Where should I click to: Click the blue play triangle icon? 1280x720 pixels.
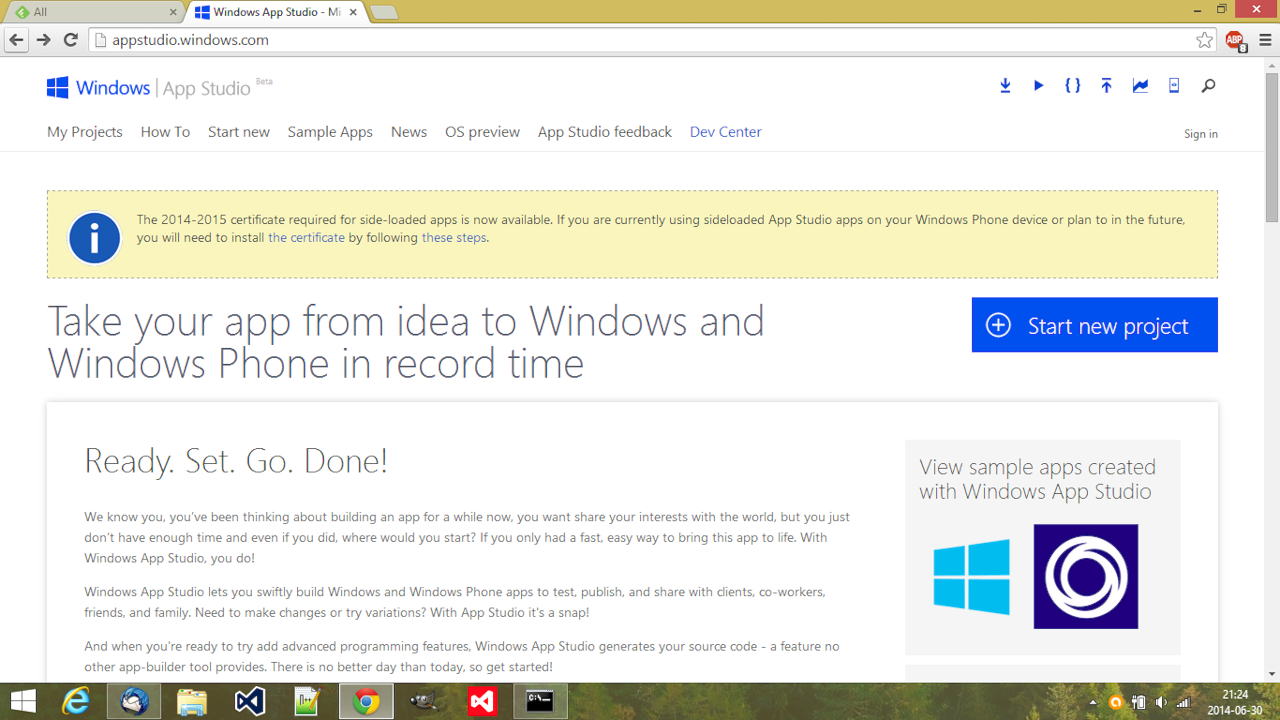click(1039, 86)
